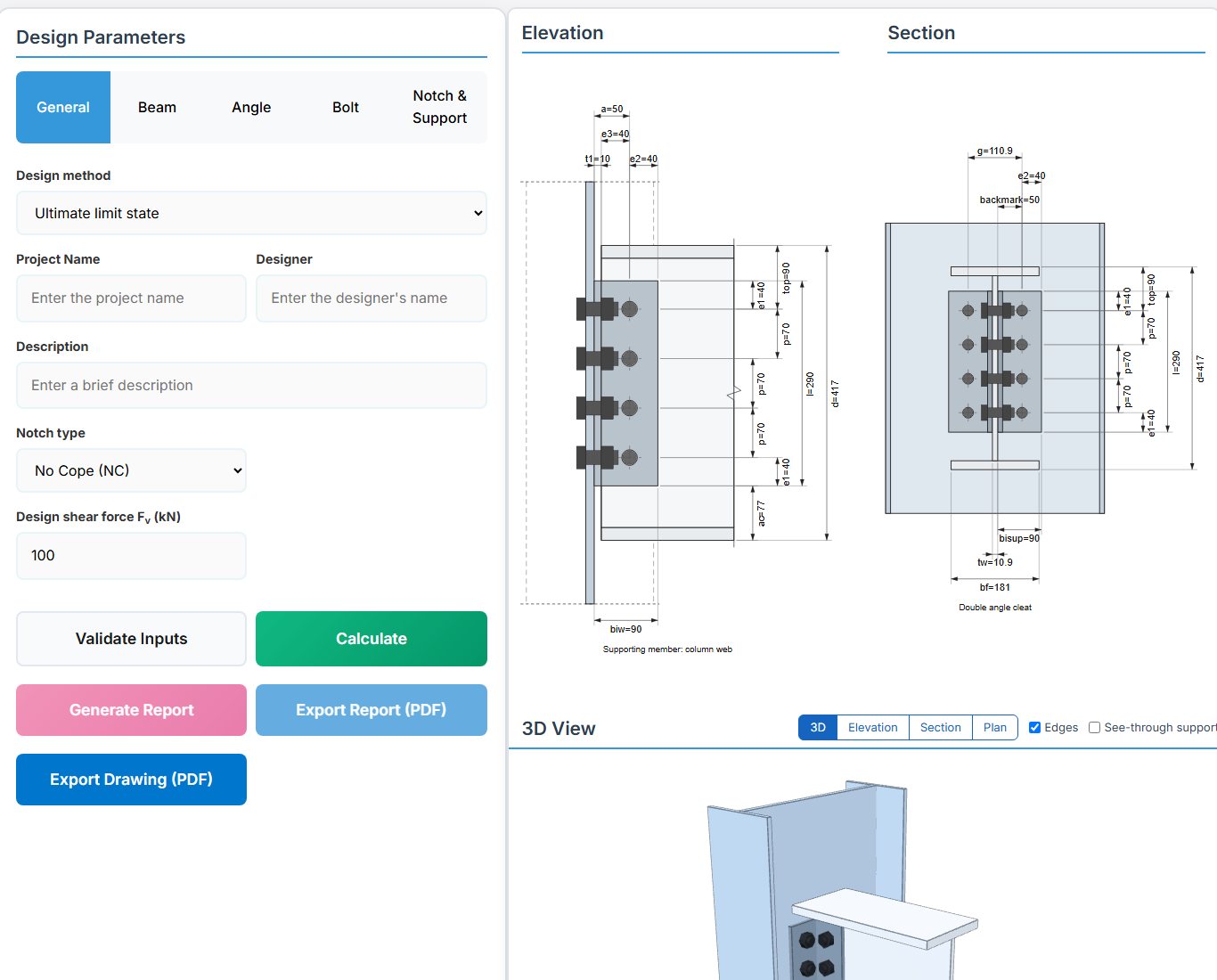The width and height of the screenshot is (1217, 980).
Task: Click the "backmark=50" dimension label
Action: (x=1009, y=200)
